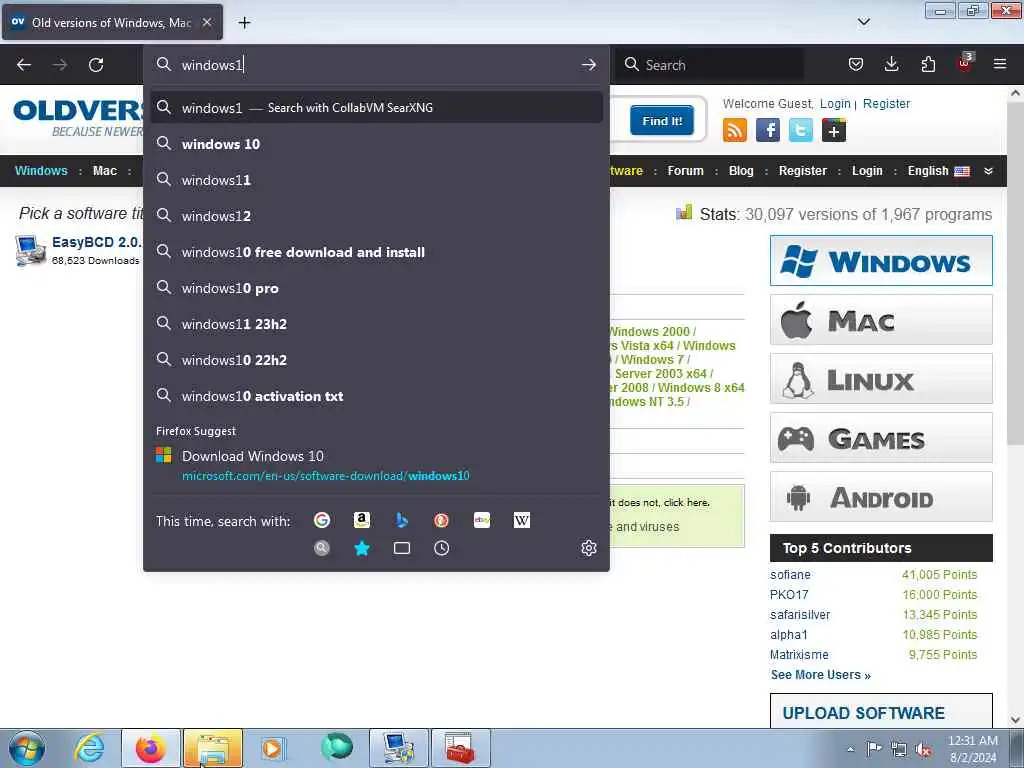
Task: Open the EasyBCD software icon
Action: click(30, 251)
